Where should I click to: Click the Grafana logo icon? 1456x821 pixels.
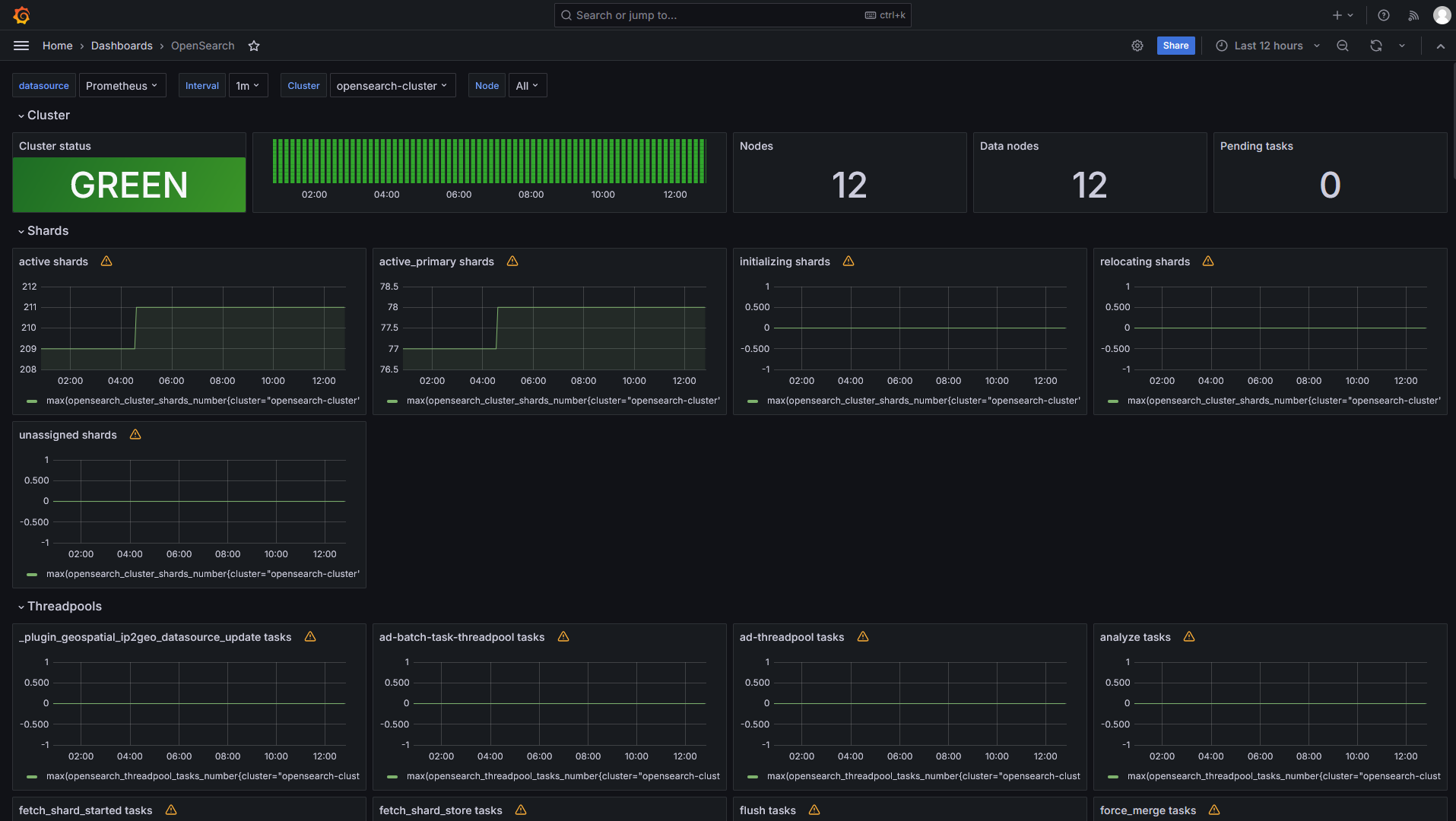(21, 15)
